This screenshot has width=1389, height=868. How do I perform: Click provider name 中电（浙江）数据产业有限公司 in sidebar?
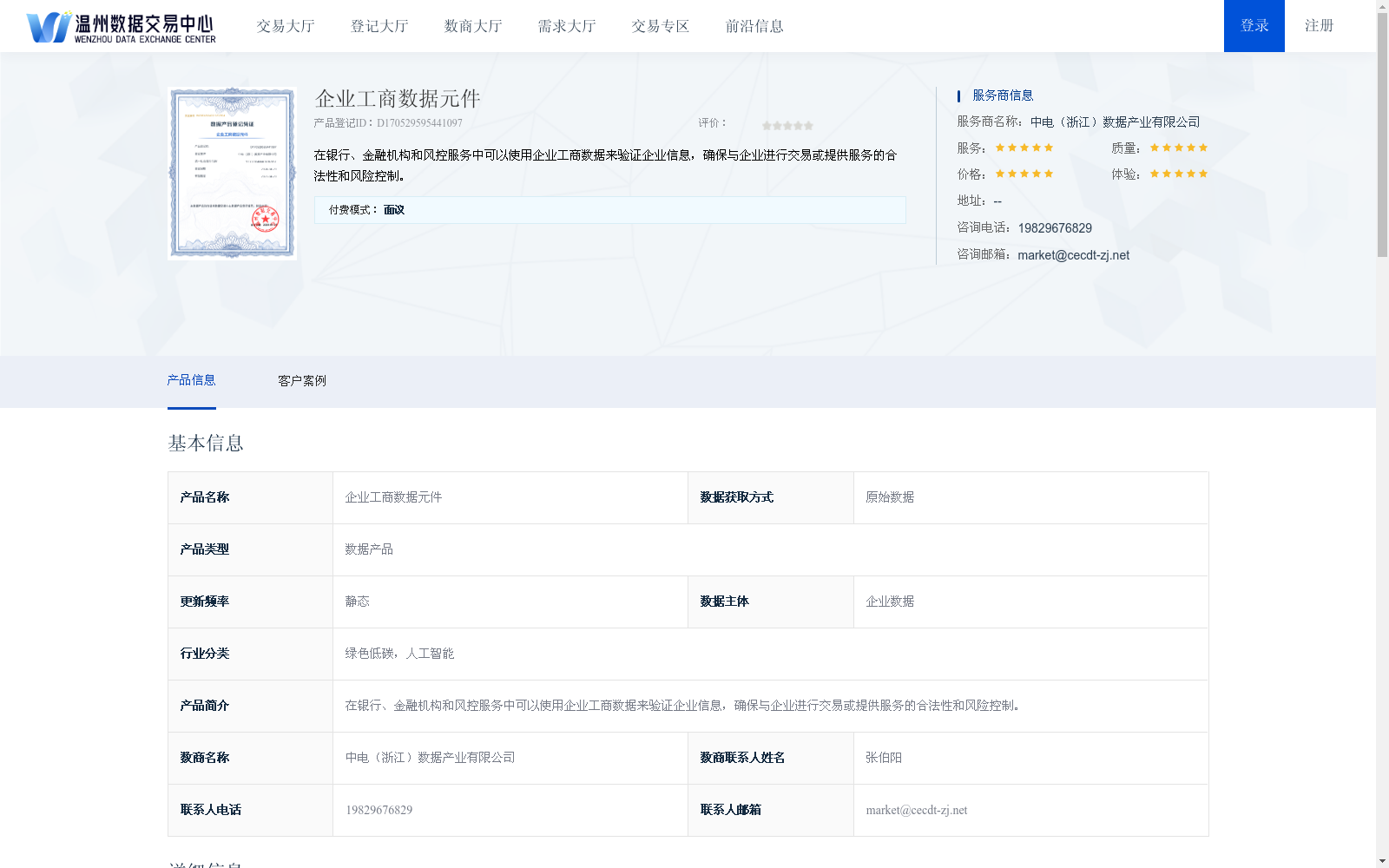pos(1115,122)
